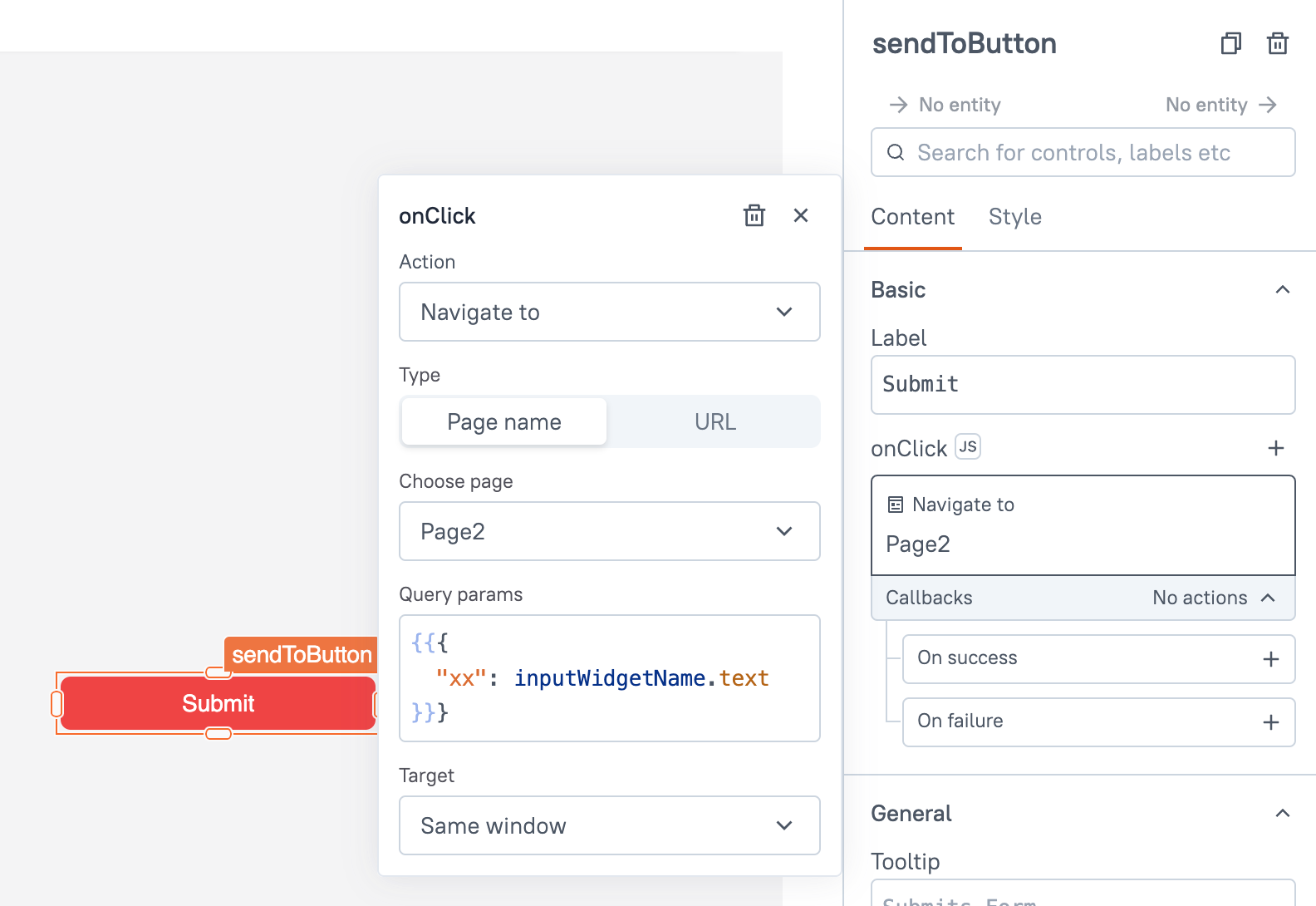Open the Navigate to Page2 action card

(x=1083, y=525)
